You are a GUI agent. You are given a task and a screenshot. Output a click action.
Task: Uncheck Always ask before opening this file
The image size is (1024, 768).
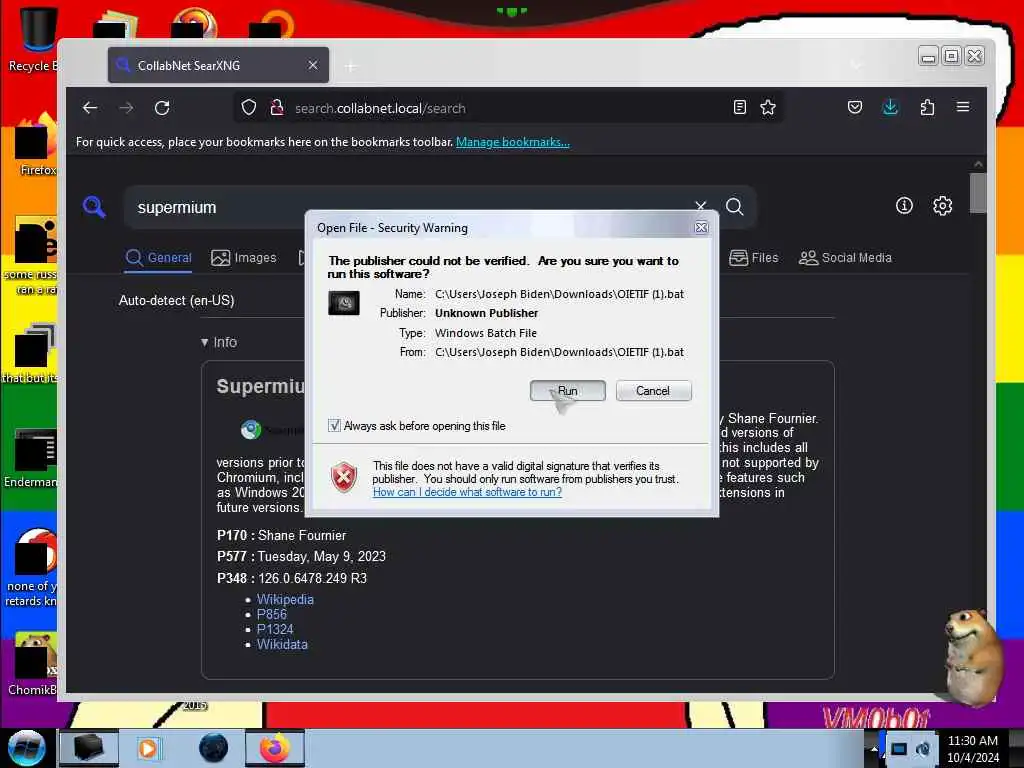[x=334, y=426]
